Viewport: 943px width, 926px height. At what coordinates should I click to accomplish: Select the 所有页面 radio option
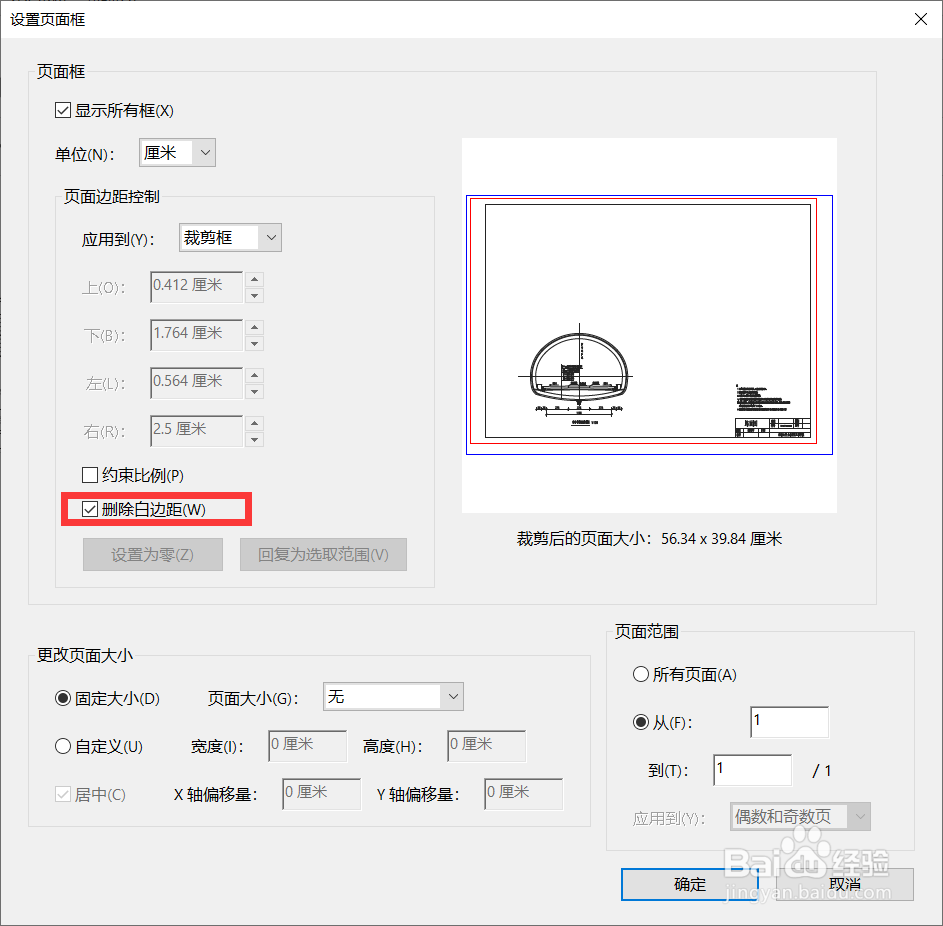(641, 674)
